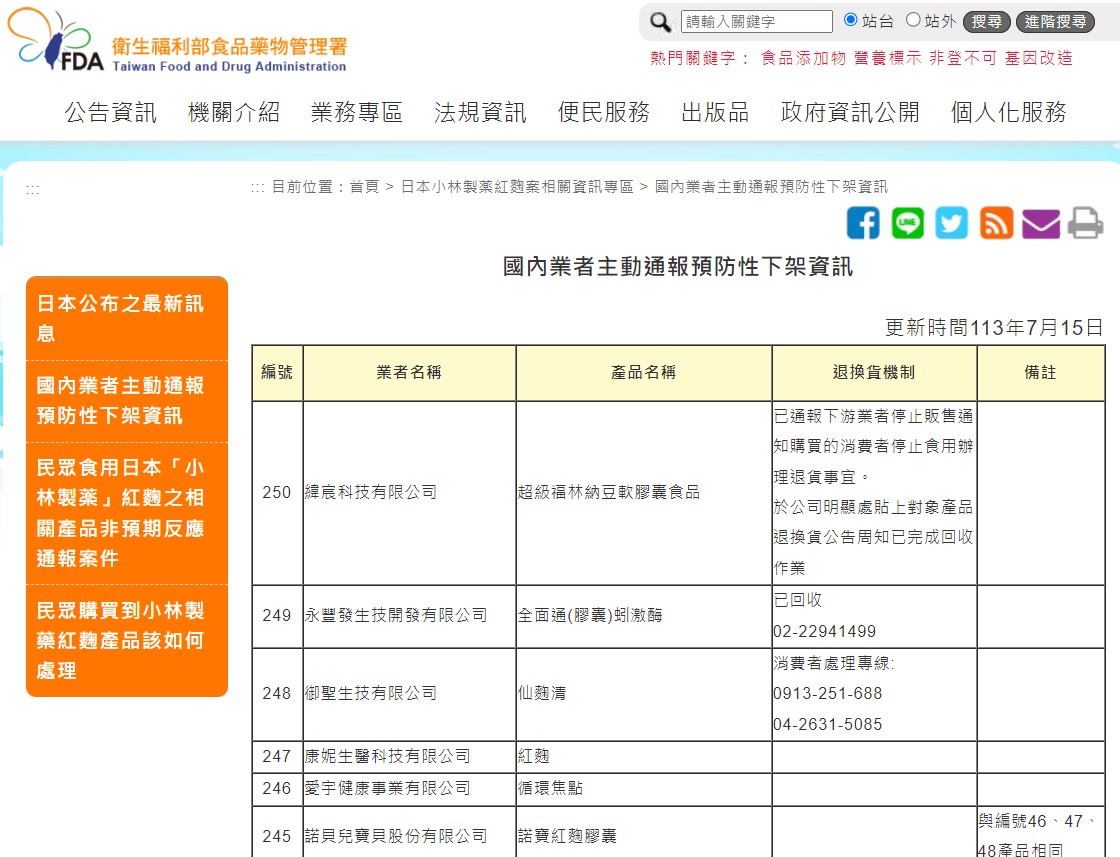Image resolution: width=1120 pixels, height=857 pixels.
Task: Open hot keyword 基因改造
Action: click(1039, 58)
